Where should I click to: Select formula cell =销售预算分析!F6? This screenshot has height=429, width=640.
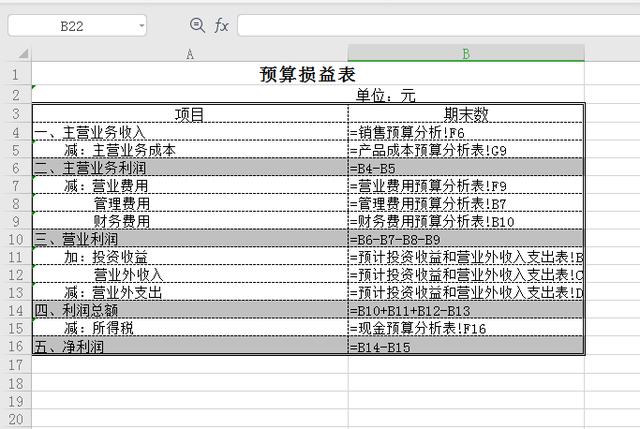[466, 132]
